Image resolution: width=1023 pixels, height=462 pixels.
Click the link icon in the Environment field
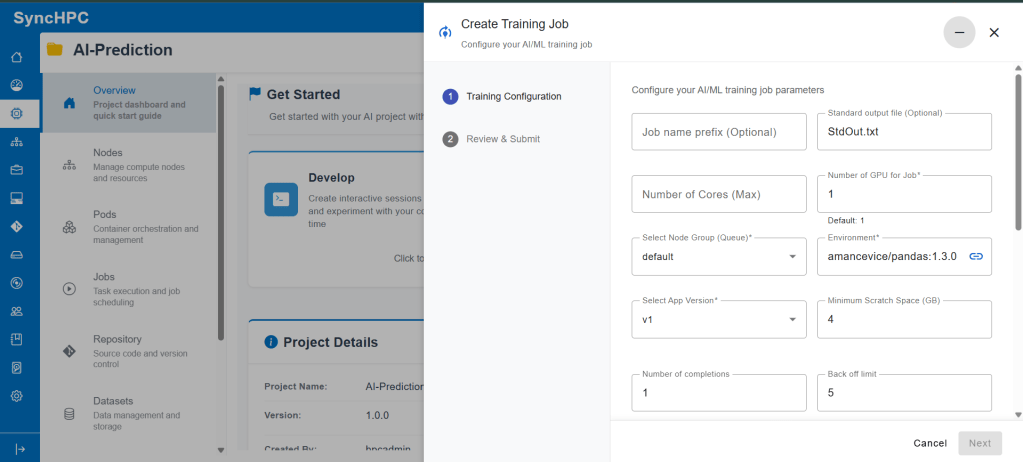coord(976,256)
